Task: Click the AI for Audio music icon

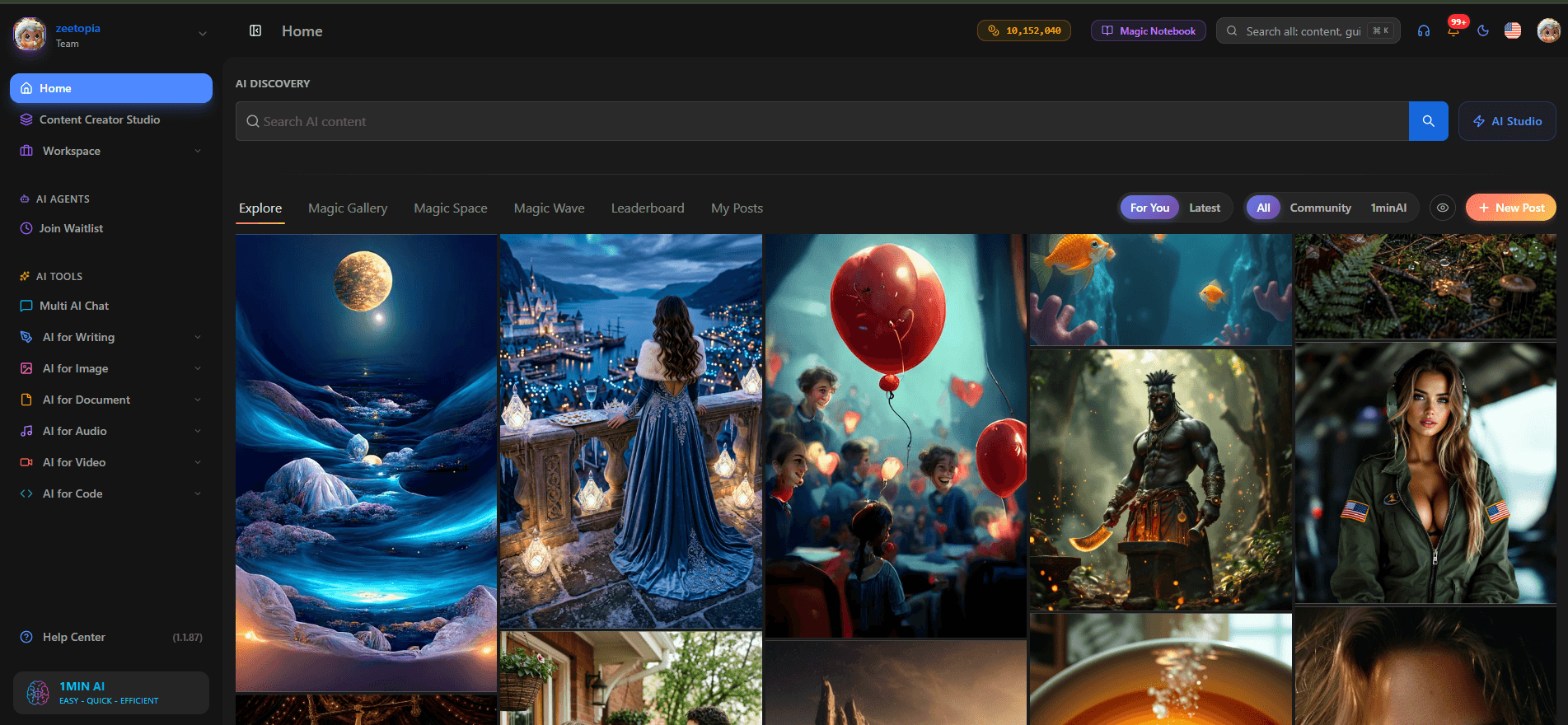Action: click(26, 431)
